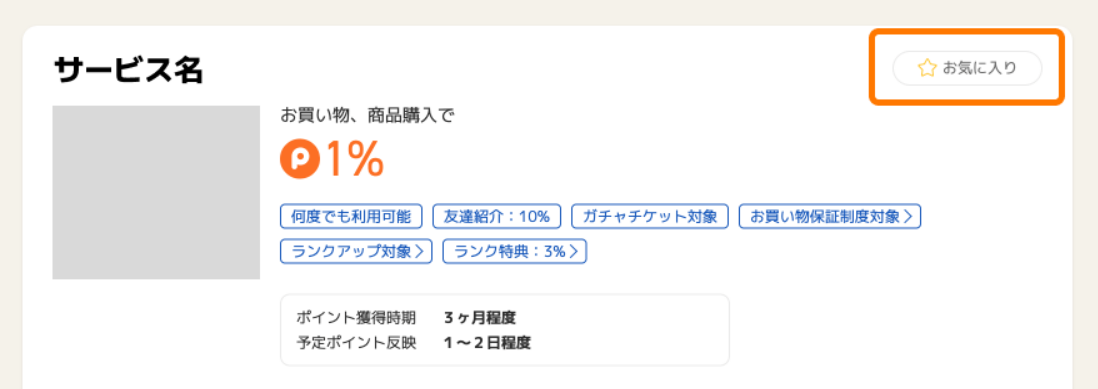Viewport: 1098px width, 389px height.
Task: Click chevron arrow on ランク特典：3% tag
Action: click(x=574, y=253)
